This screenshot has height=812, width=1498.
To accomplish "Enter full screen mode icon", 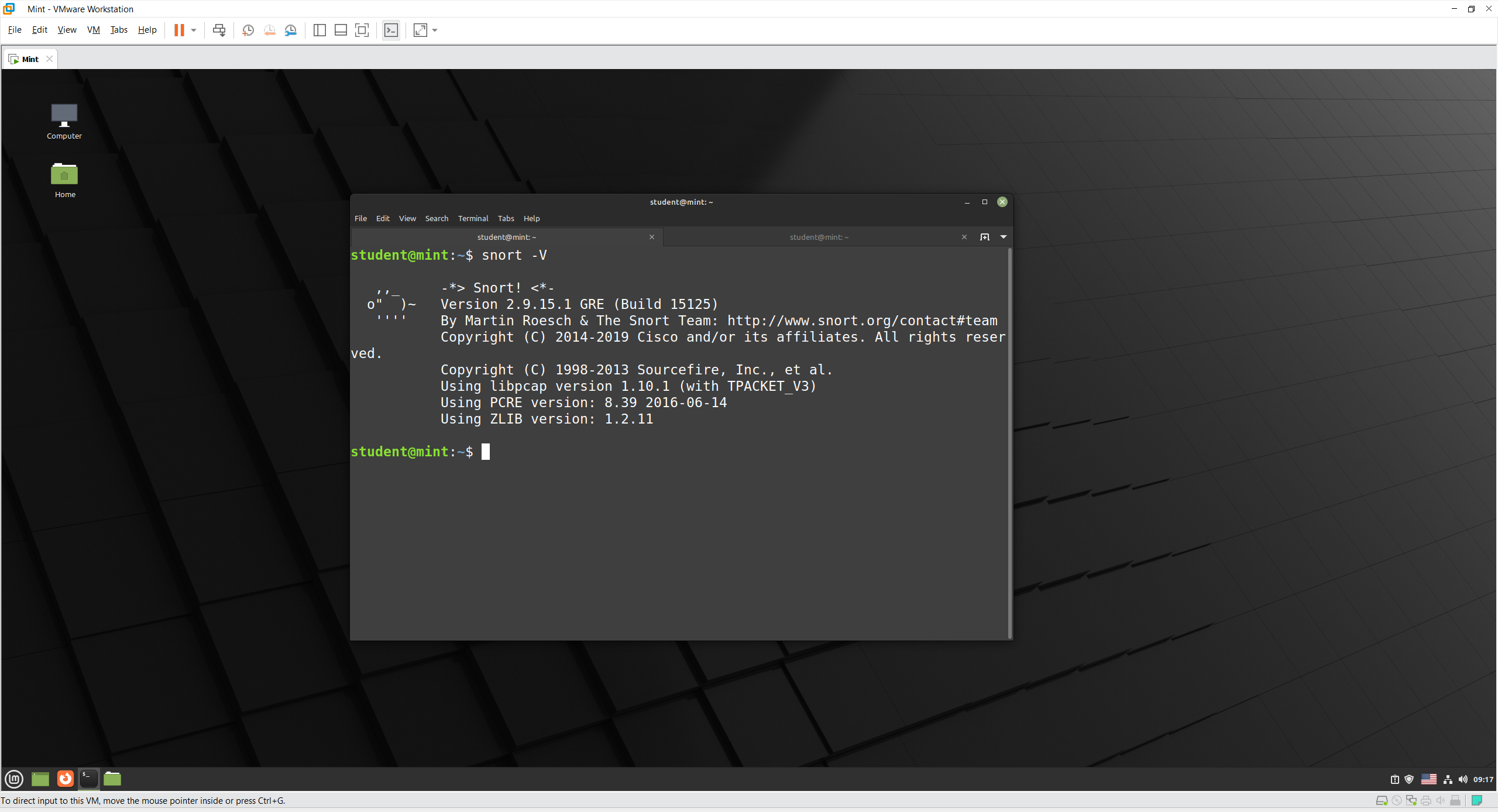I will pos(362,30).
